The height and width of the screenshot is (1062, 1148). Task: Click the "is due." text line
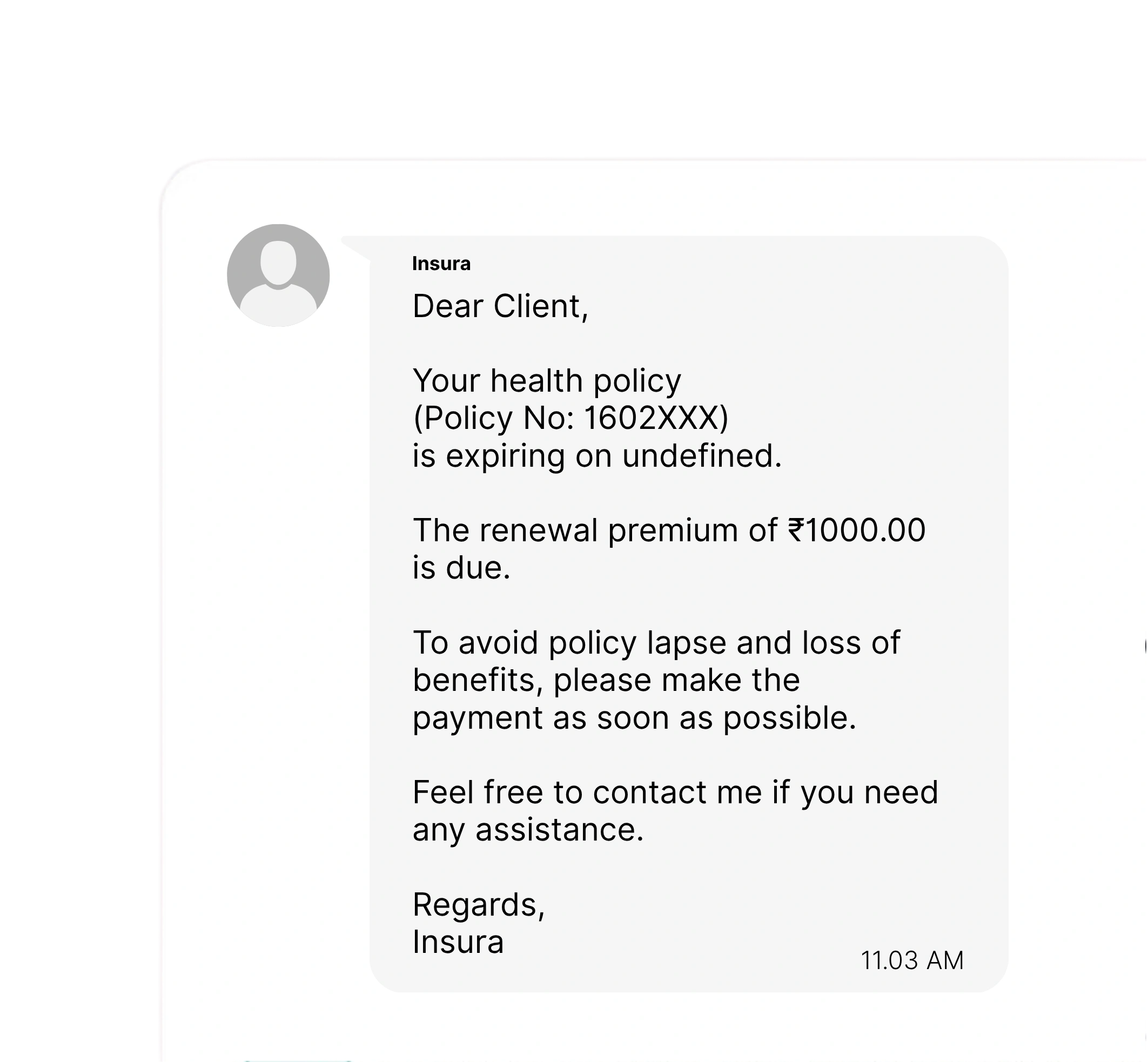[x=461, y=568]
